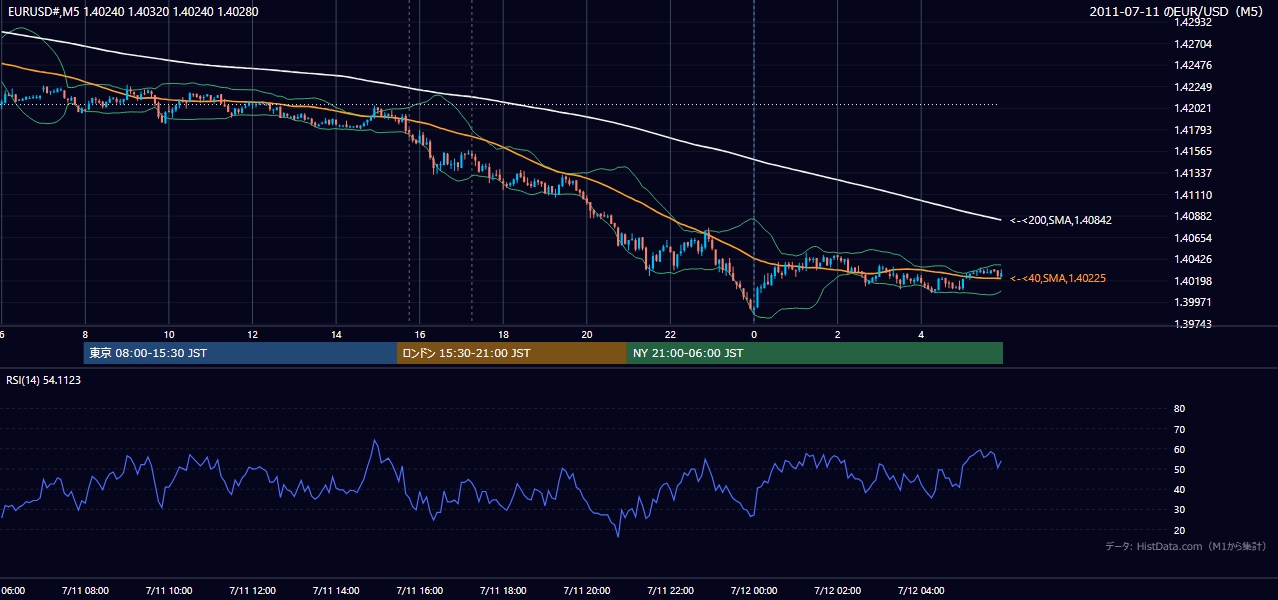1278x600 pixels.
Task: Click price axis value 1.42476
Action: tap(1193, 66)
